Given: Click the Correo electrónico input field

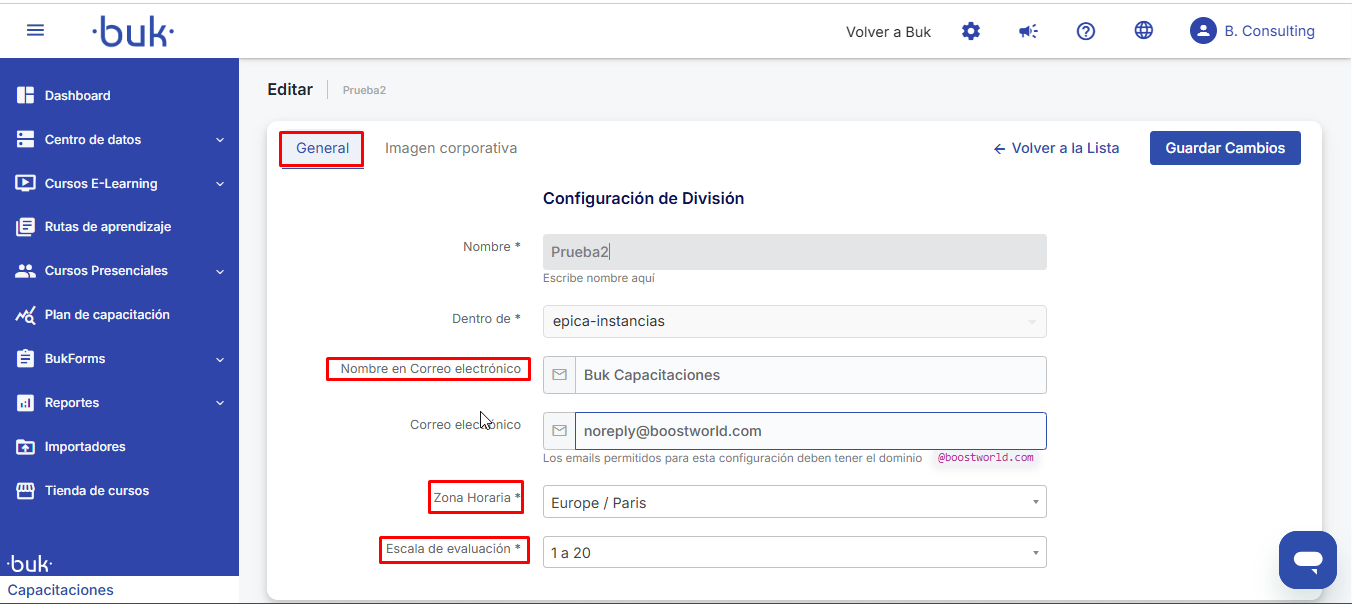Looking at the screenshot, I should 808,431.
